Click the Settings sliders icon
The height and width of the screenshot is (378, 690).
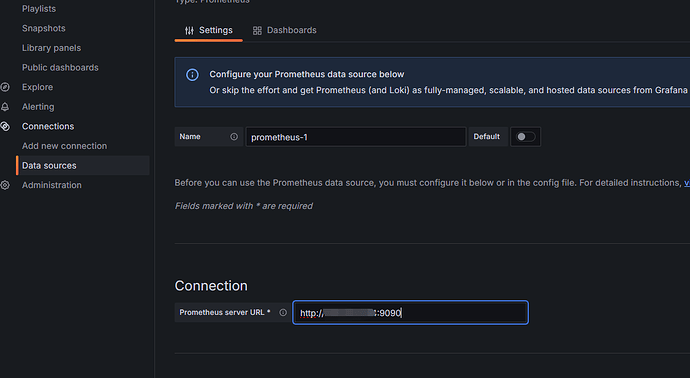[x=189, y=30]
